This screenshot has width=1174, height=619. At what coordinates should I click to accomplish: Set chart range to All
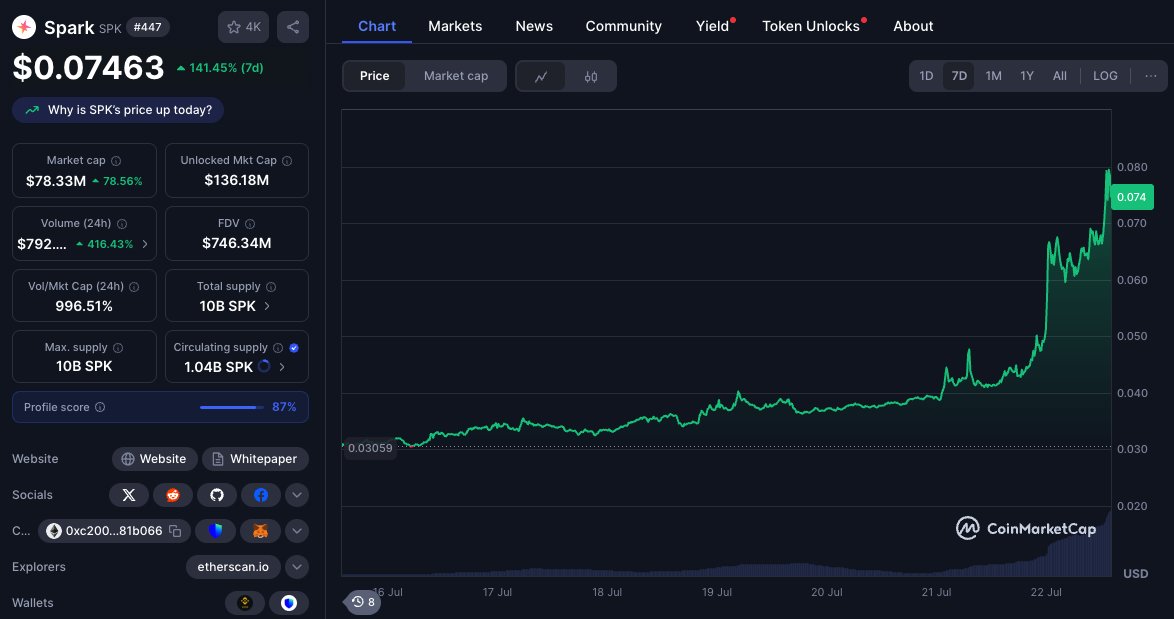1059,76
